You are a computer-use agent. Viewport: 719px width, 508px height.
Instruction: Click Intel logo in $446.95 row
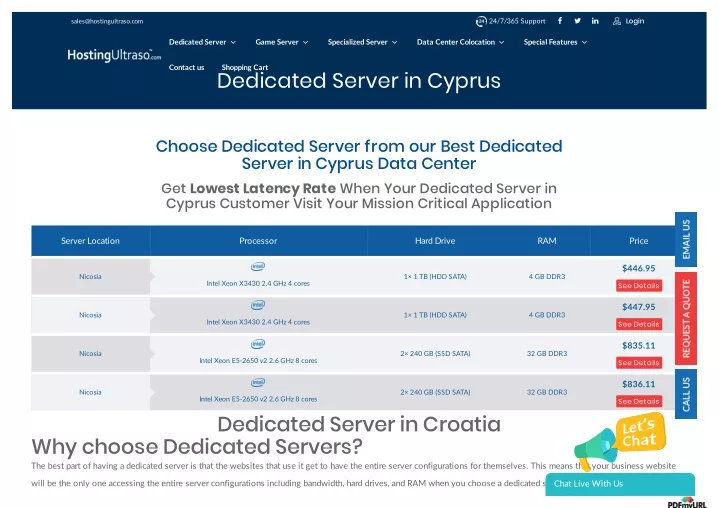pyautogui.click(x=258, y=266)
